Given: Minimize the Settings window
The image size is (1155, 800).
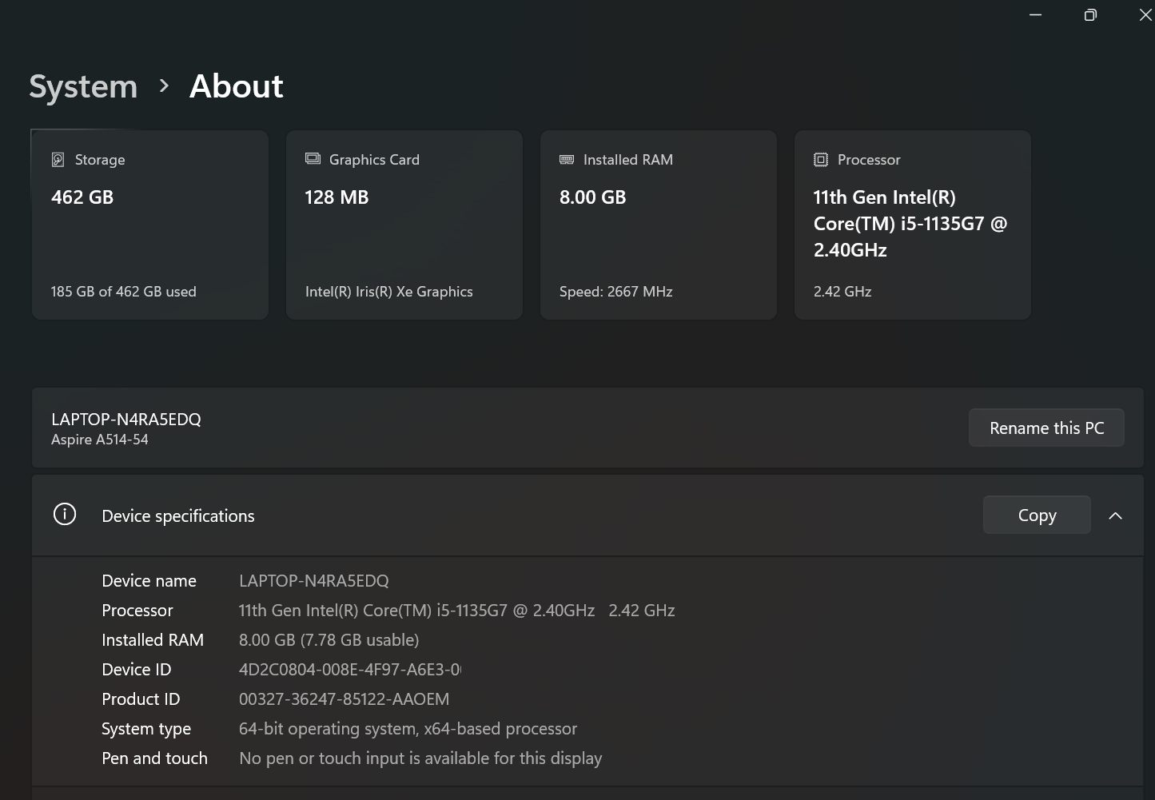Looking at the screenshot, I should (x=1035, y=15).
